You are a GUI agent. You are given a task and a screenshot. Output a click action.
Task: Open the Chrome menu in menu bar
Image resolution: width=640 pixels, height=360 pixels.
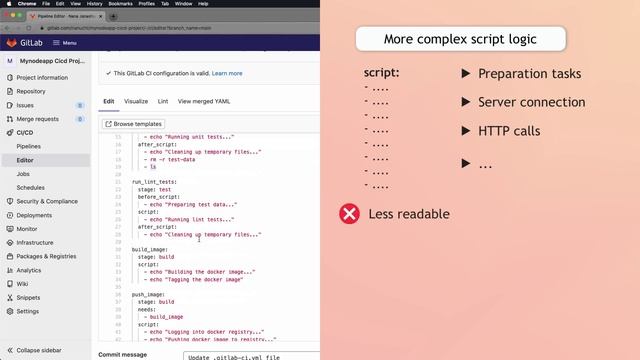pyautogui.click(x=27, y=4)
